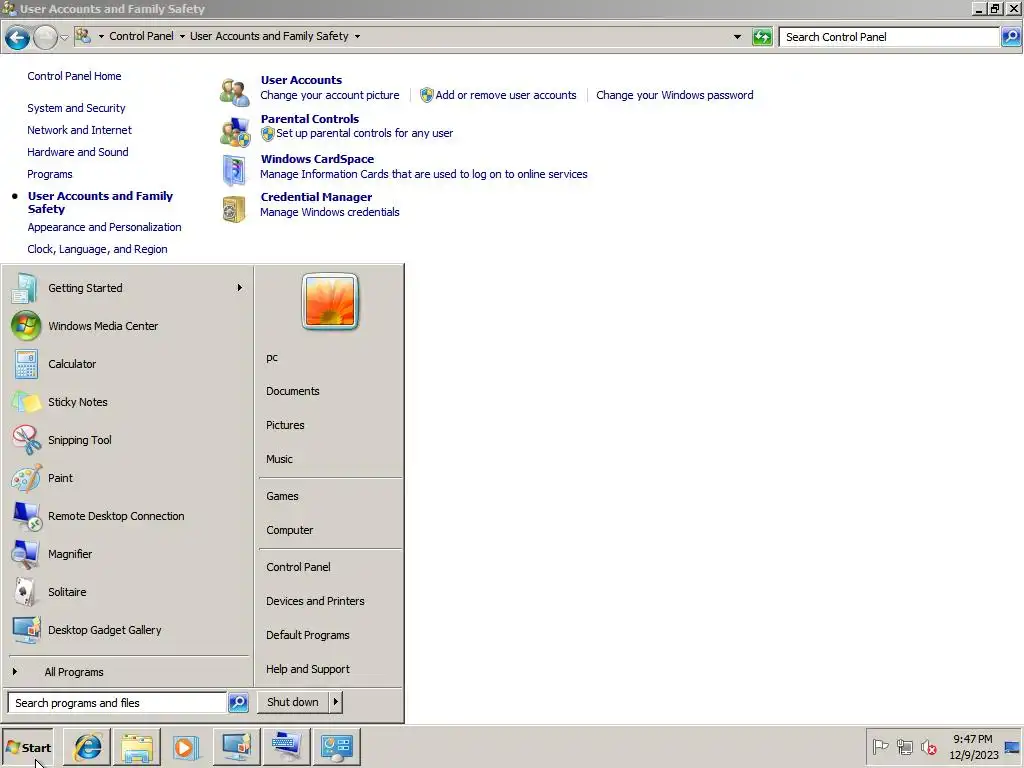Click Control Panel taskbar button
Image resolution: width=1024 pixels, height=768 pixels.
tap(337, 747)
